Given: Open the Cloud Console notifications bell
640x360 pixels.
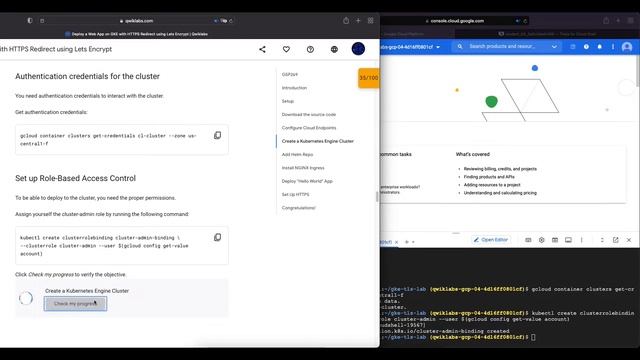Looking at the screenshot, I should pos(600,47).
